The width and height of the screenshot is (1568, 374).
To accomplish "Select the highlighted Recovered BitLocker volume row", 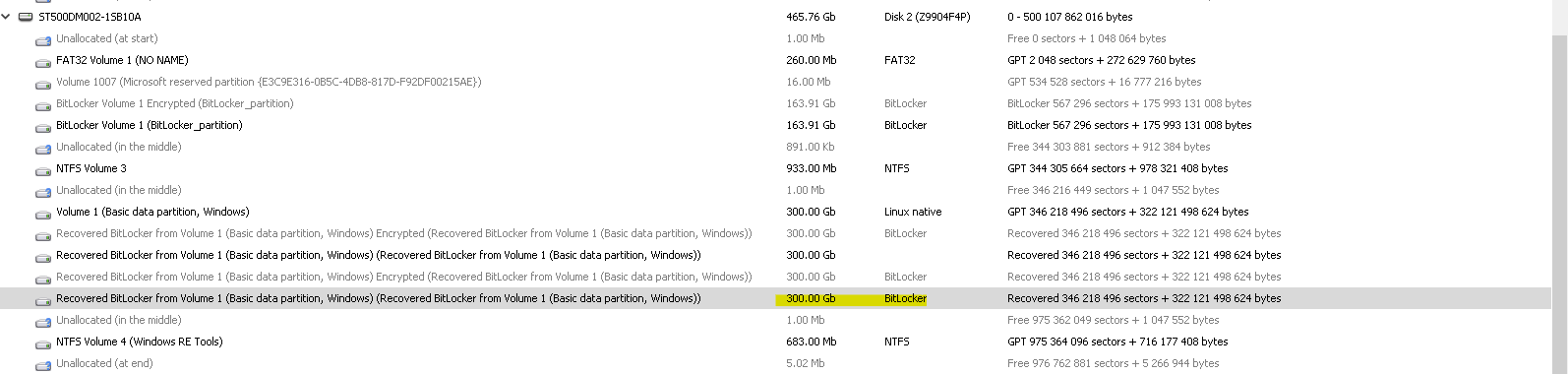I will (775, 298).
